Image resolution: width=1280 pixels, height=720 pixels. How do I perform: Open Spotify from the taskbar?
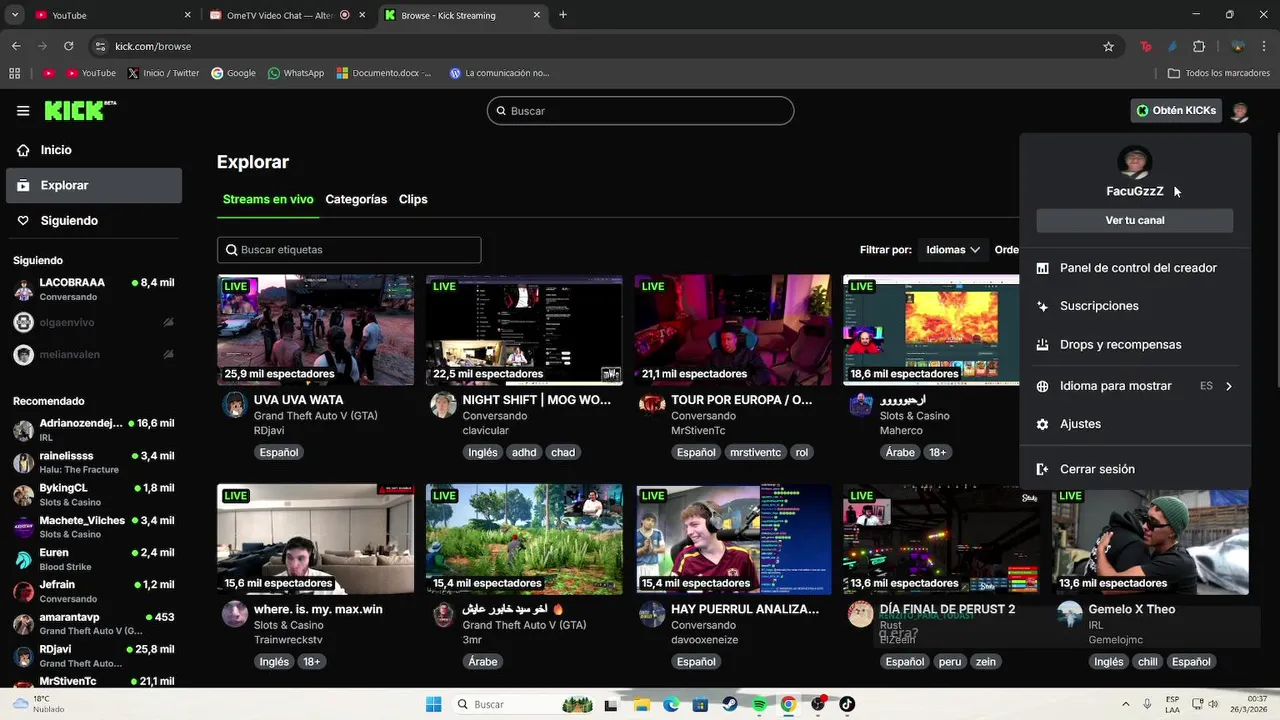[x=759, y=704]
